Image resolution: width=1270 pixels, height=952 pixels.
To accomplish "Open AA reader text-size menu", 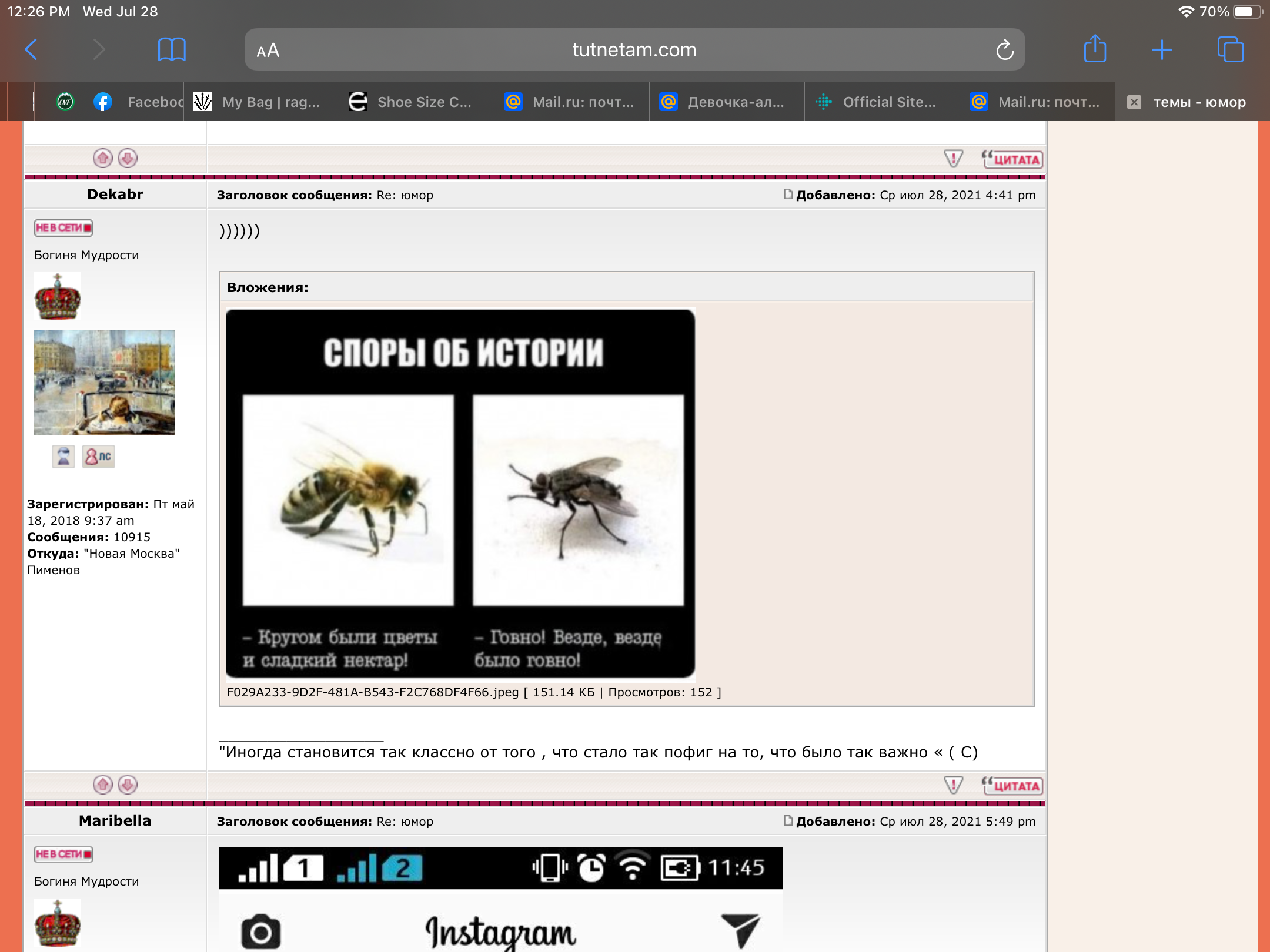I will [268, 51].
